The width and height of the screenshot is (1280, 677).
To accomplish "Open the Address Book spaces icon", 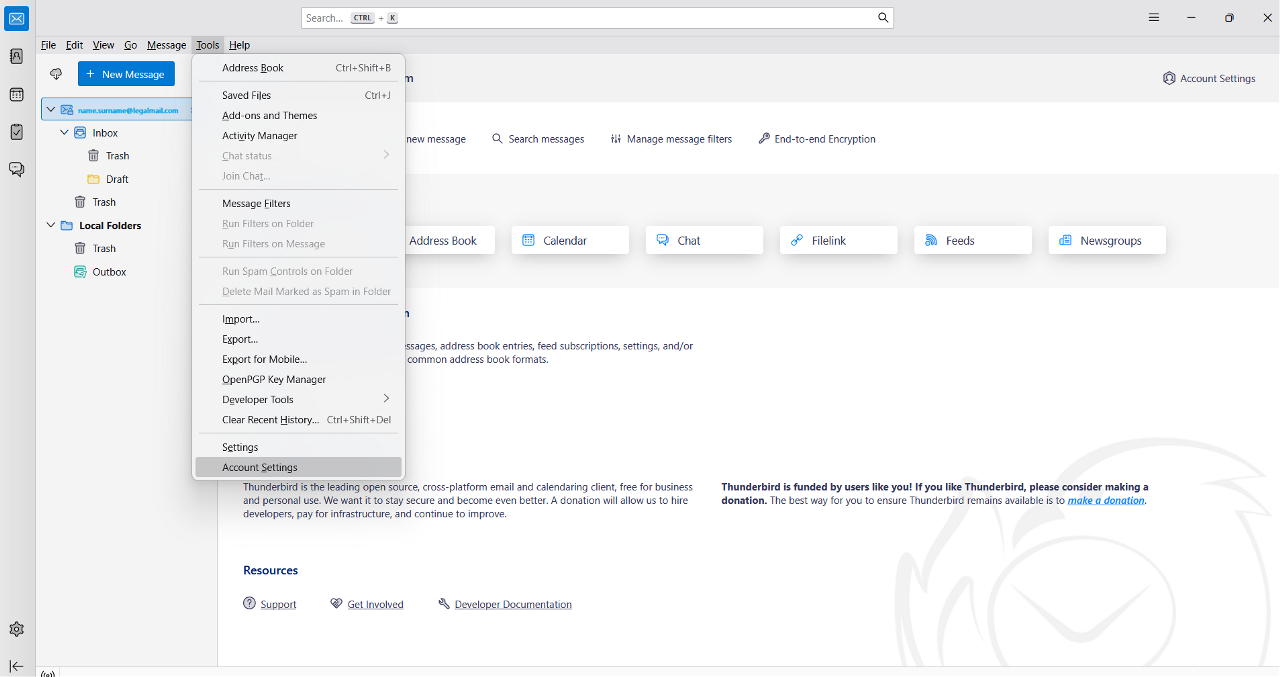I will coord(16,57).
